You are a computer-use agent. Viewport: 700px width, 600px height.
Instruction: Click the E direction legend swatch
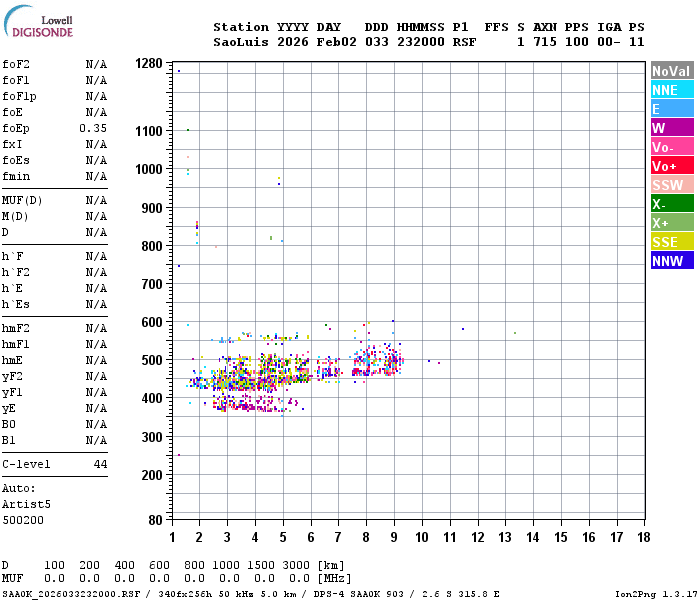672,109
